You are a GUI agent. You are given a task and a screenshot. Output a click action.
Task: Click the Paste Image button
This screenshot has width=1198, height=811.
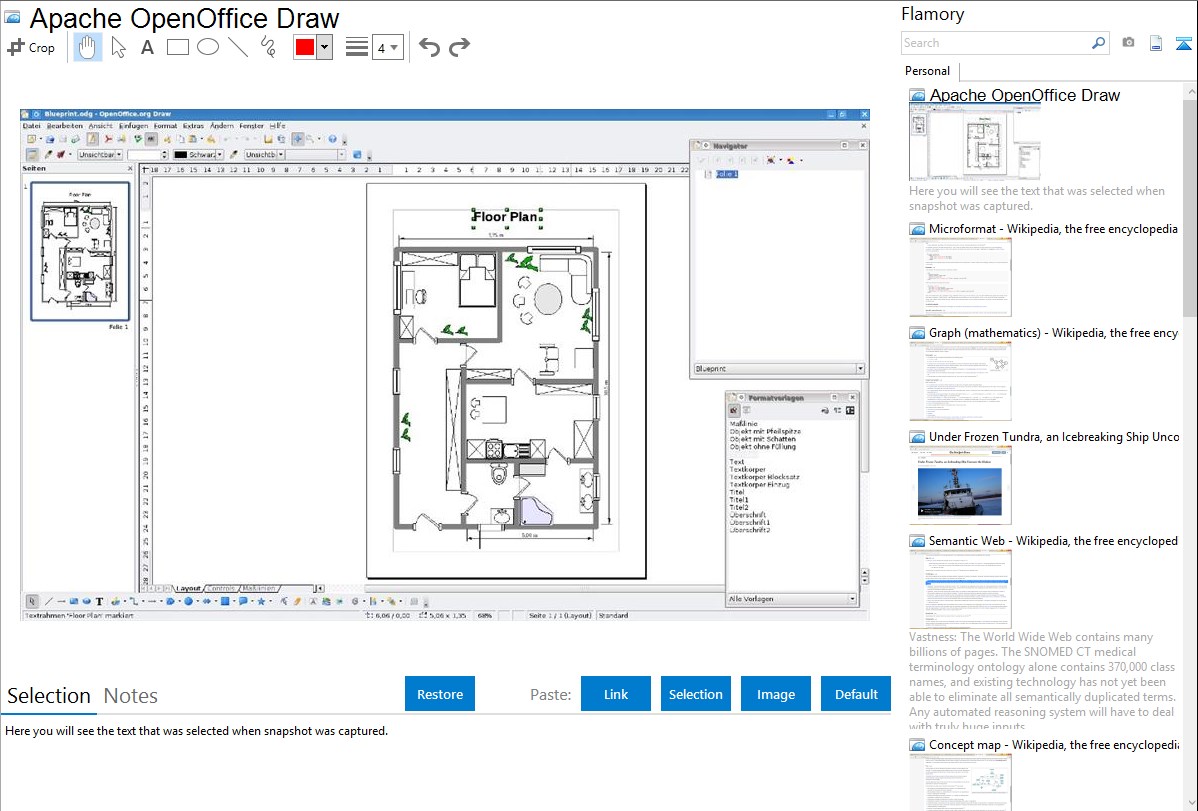pyautogui.click(x=775, y=694)
